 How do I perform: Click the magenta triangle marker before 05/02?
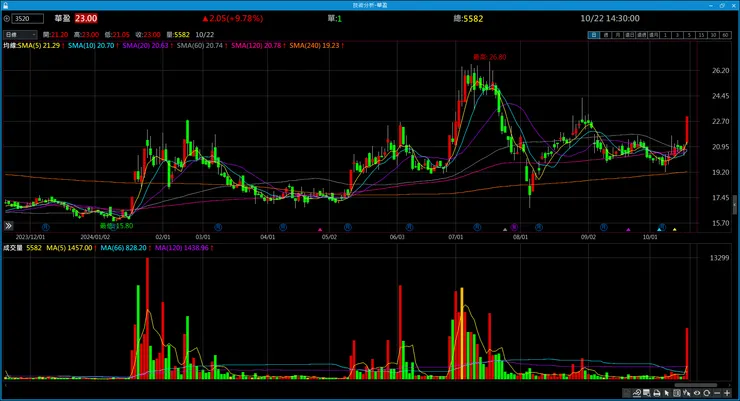pyautogui.click(x=320, y=229)
